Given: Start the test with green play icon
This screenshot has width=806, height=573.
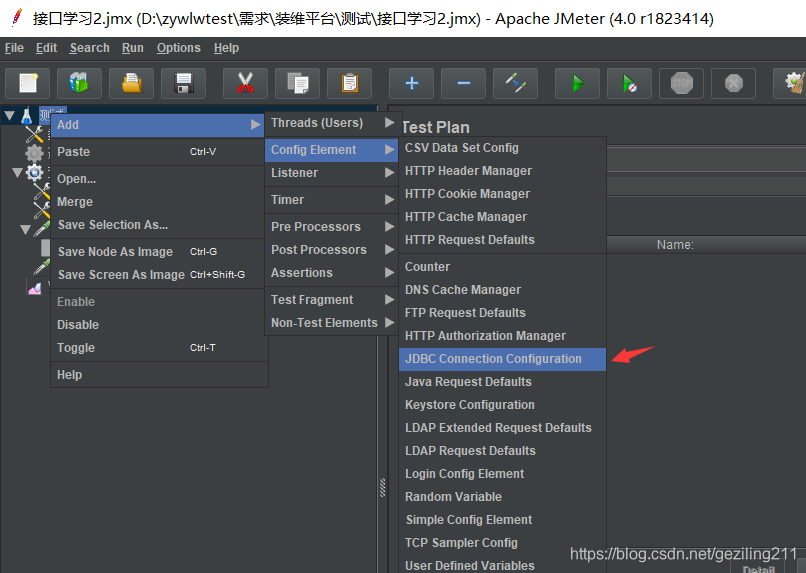Looking at the screenshot, I should point(578,83).
